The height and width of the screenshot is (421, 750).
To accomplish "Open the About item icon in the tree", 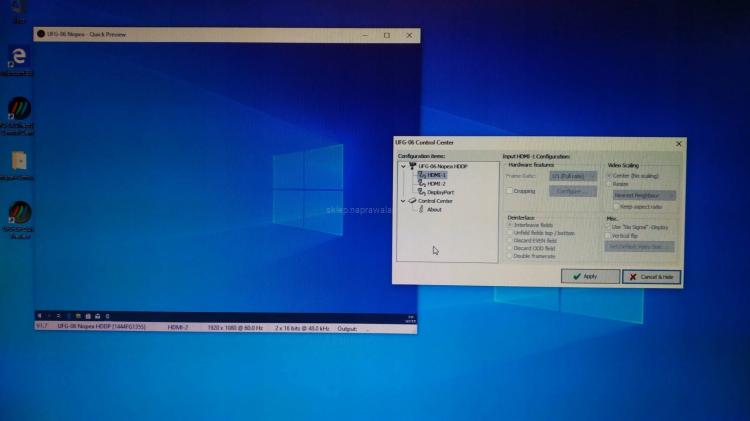I will pyautogui.click(x=421, y=210).
